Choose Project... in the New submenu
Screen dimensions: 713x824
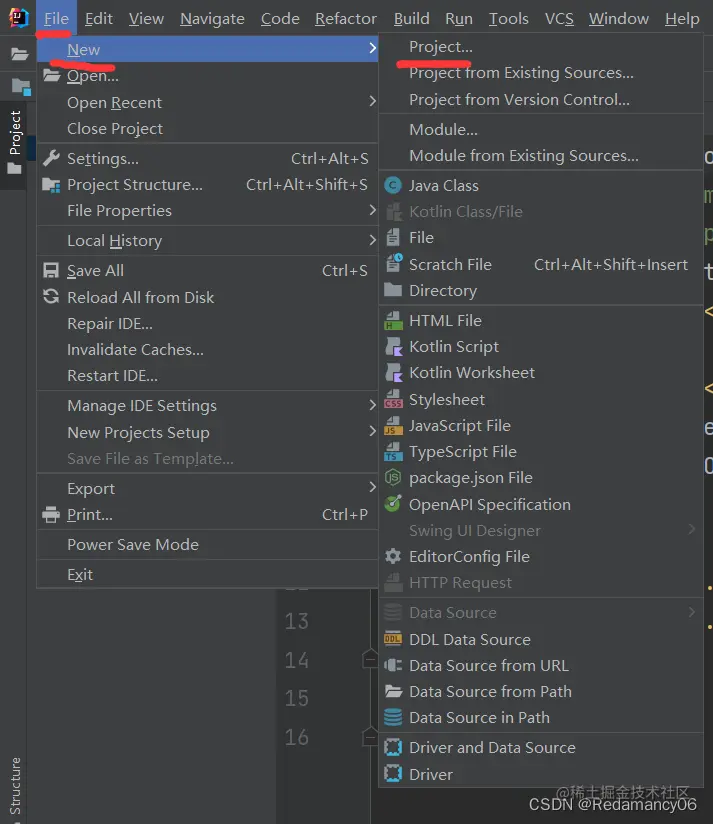tap(441, 47)
